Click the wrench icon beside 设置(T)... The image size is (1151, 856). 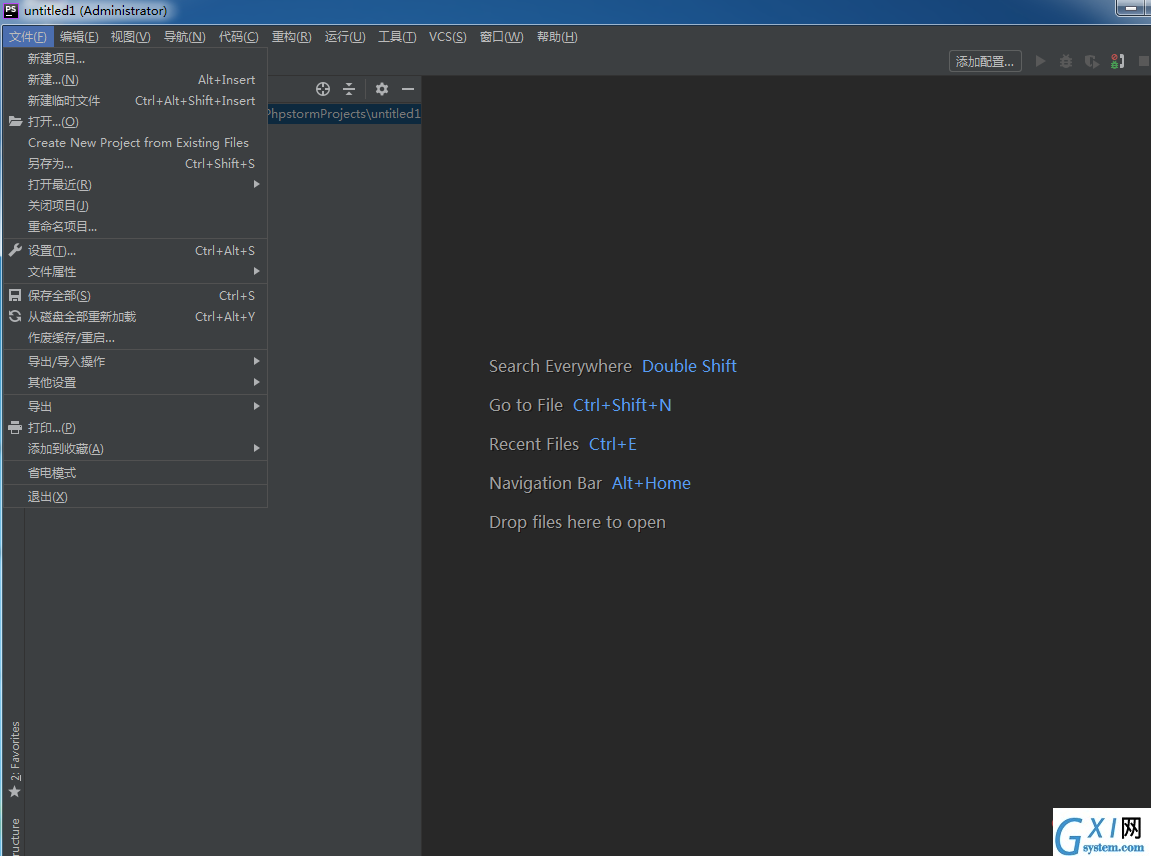pos(15,250)
